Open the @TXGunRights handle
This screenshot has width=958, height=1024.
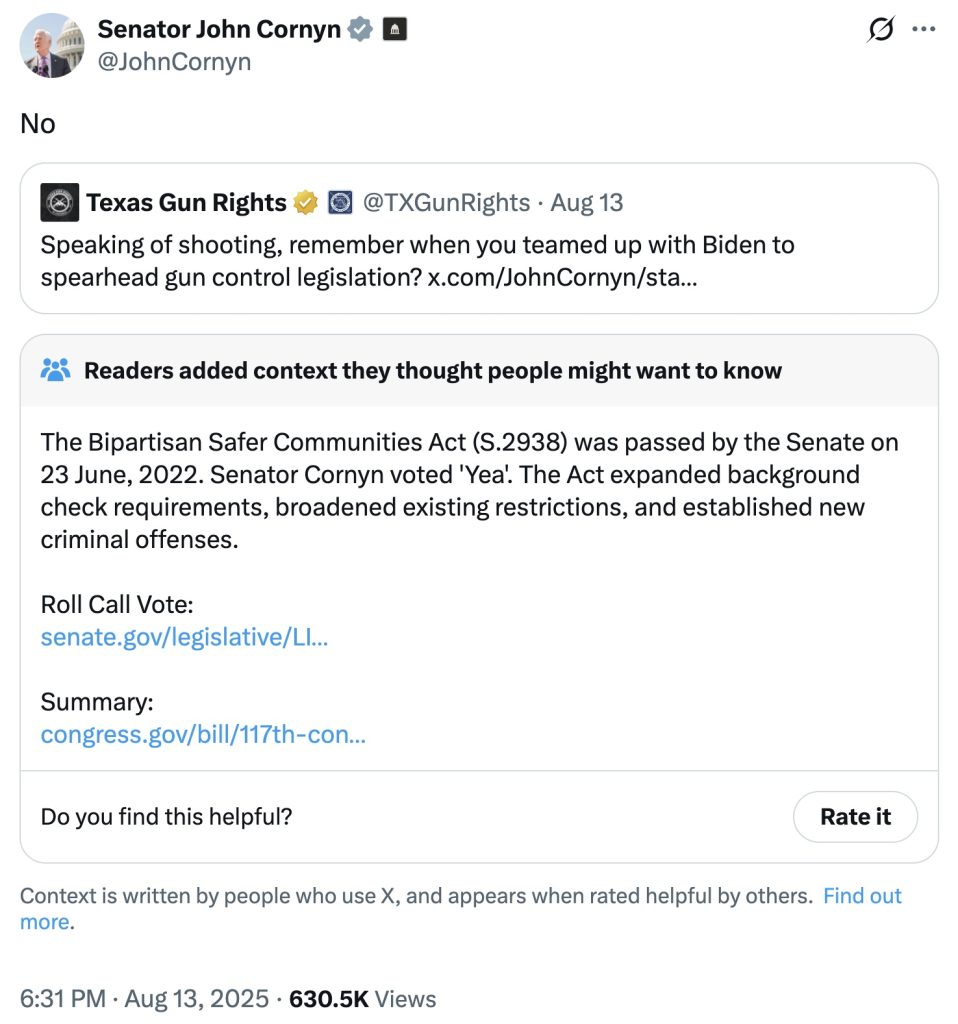[446, 203]
